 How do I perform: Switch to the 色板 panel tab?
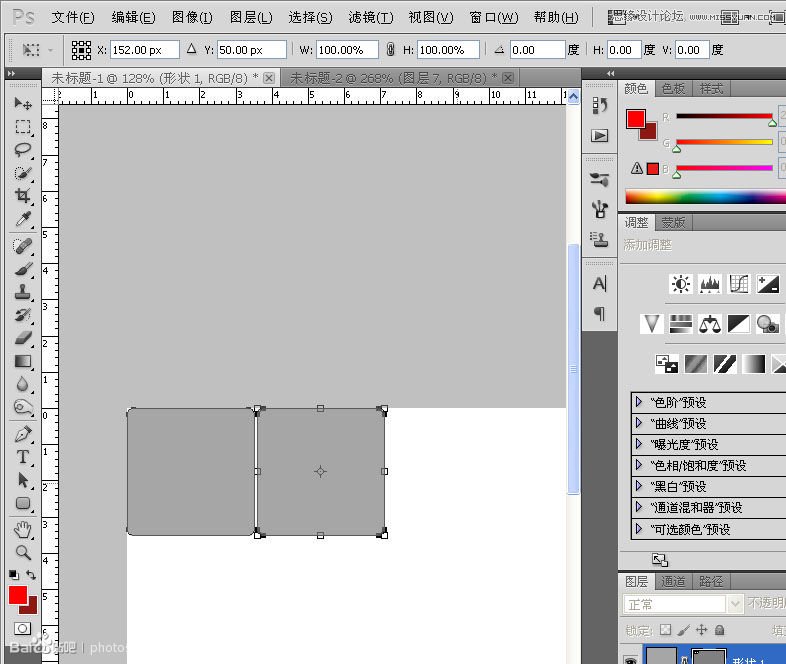(x=674, y=88)
